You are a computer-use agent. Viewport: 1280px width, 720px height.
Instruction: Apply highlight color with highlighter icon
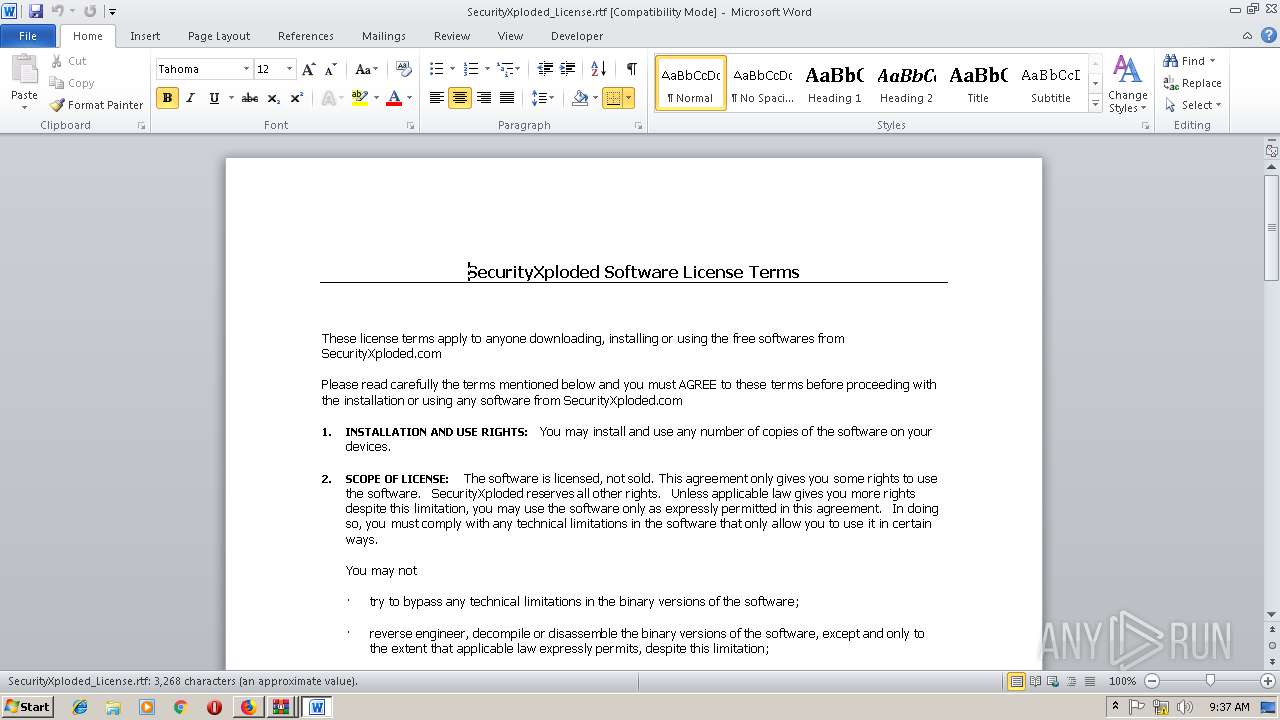[359, 98]
